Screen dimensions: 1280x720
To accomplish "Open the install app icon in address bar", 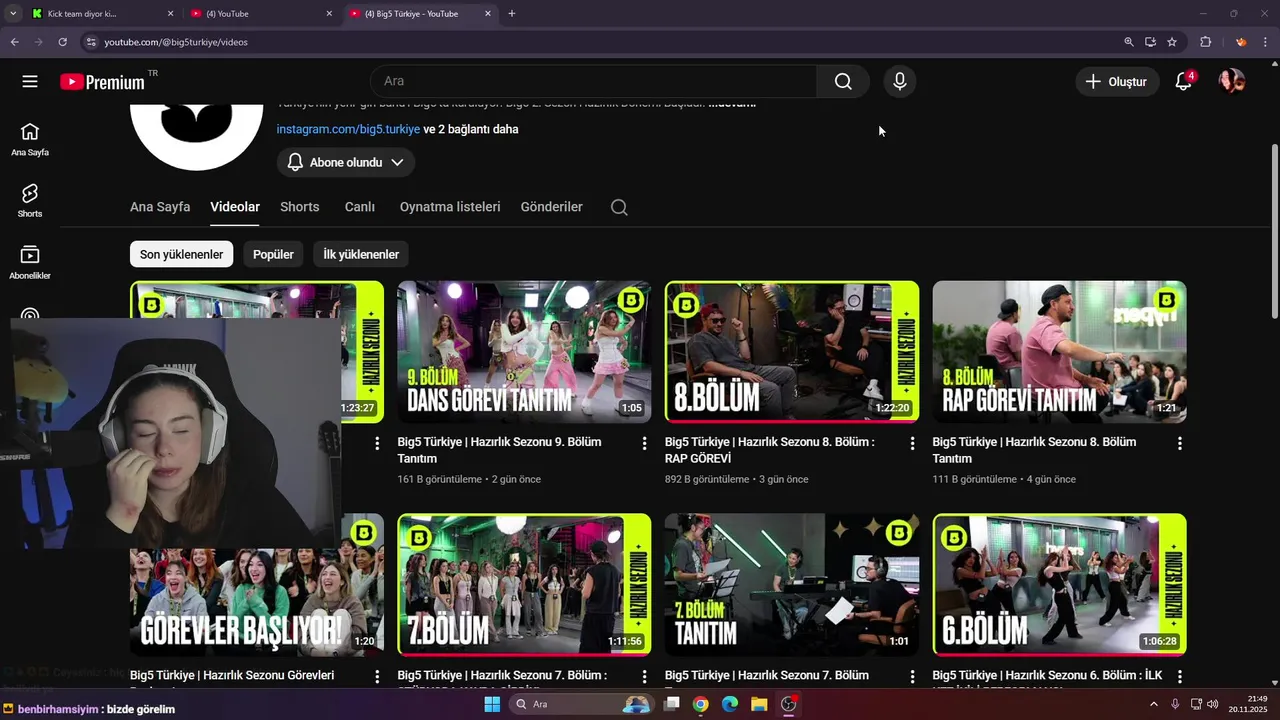I will tap(1150, 42).
